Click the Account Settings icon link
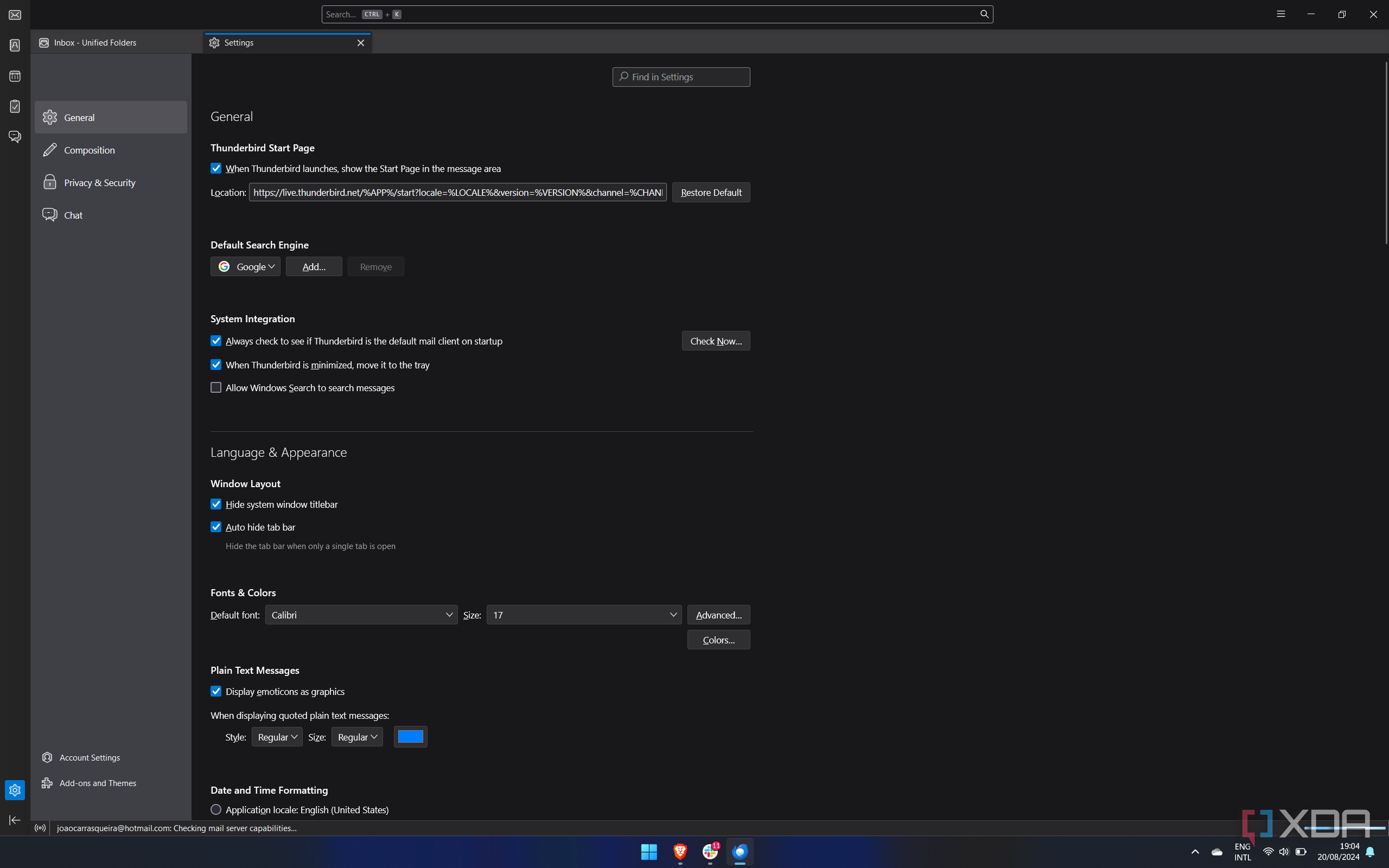The height and width of the screenshot is (868, 1389). [x=47, y=758]
